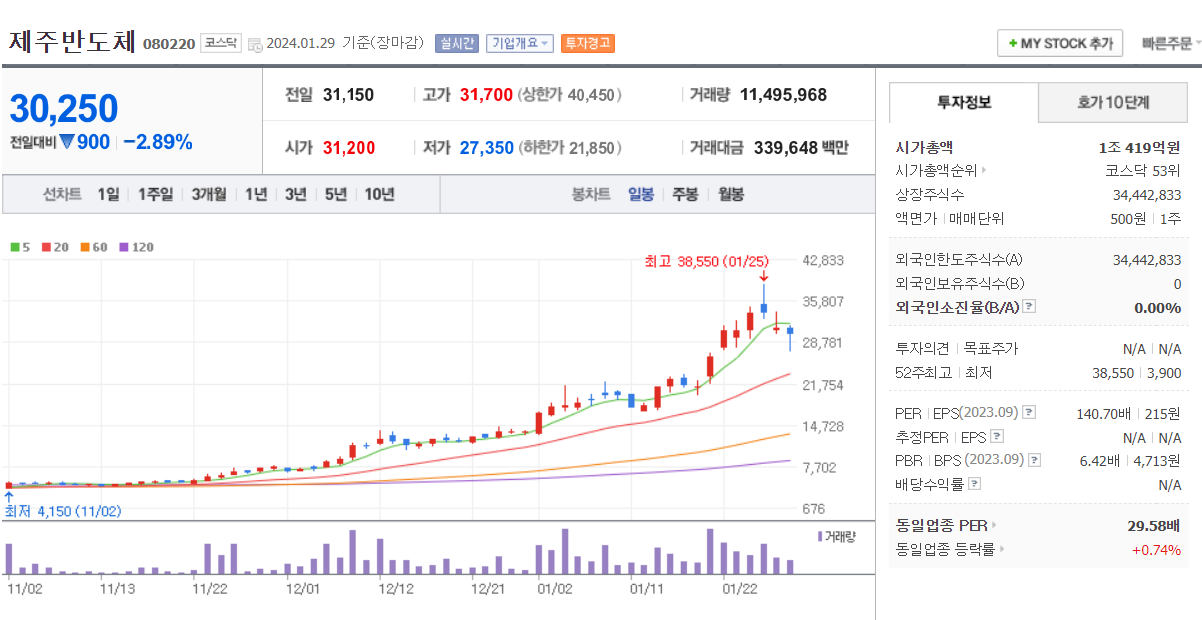The height and width of the screenshot is (620, 1202).
Task: Click the calendar icon beside the 2024.01.29 date
Action: point(255,44)
